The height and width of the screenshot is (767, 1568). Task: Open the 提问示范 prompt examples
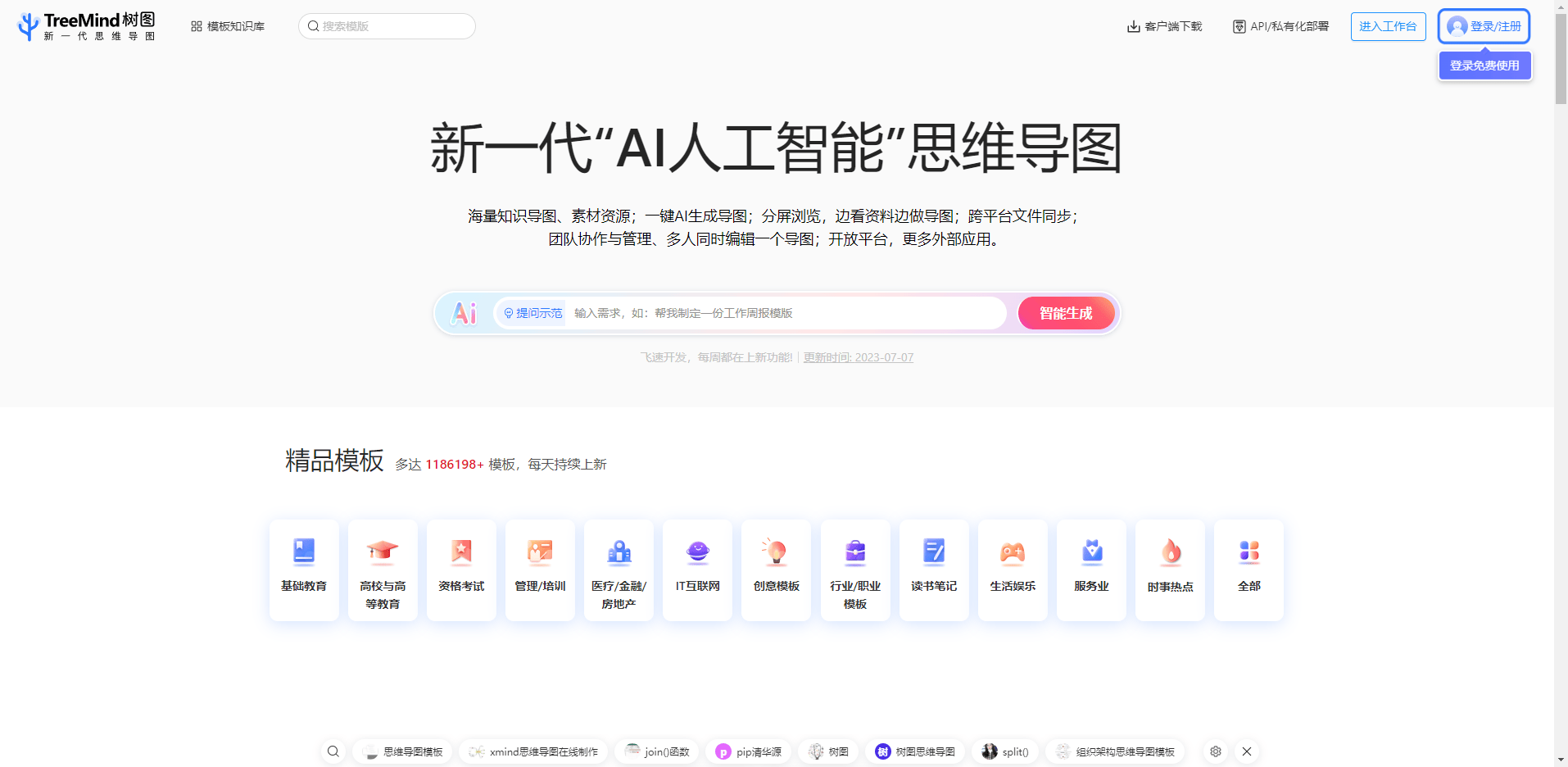click(530, 312)
